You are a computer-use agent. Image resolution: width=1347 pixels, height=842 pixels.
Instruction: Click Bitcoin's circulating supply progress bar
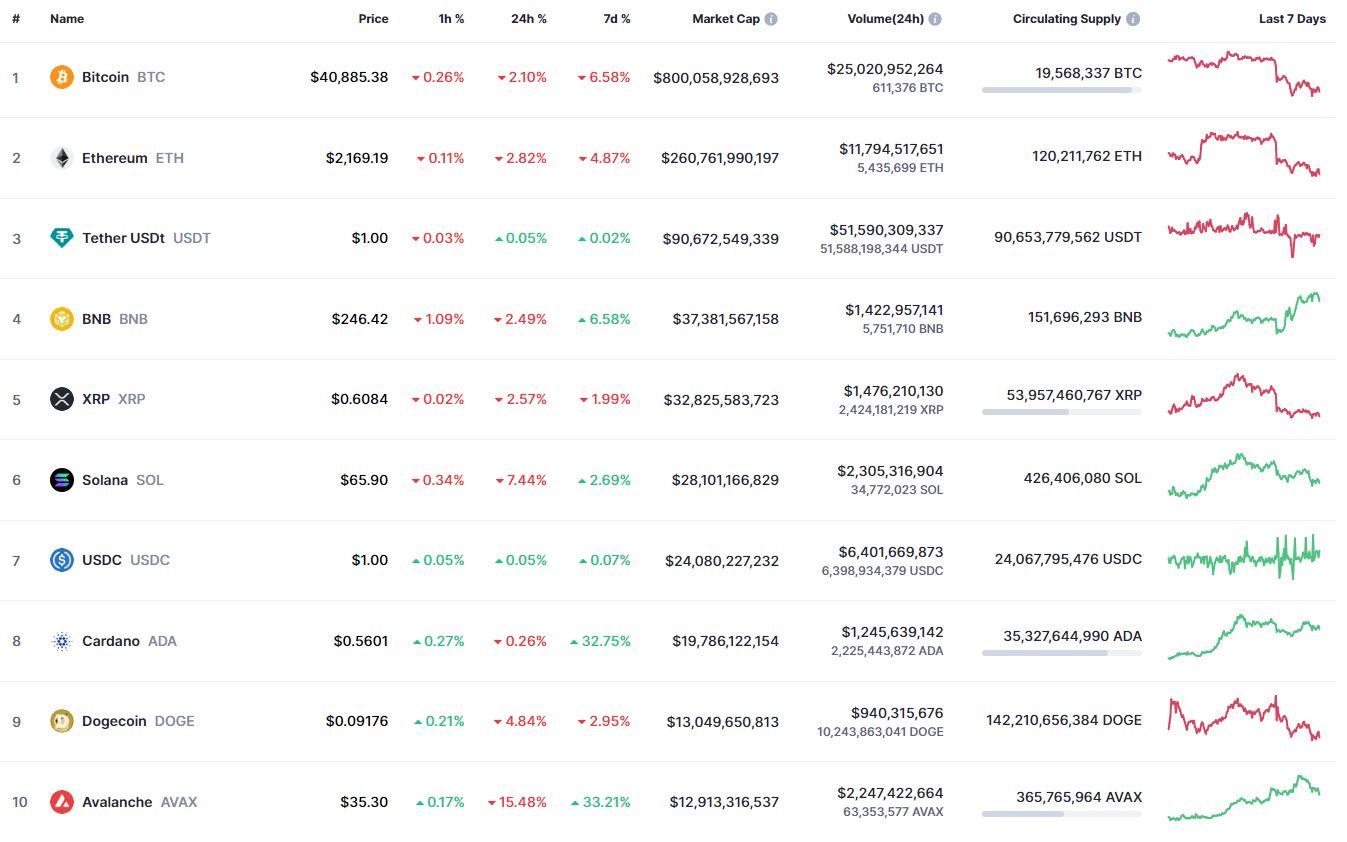pos(1062,90)
